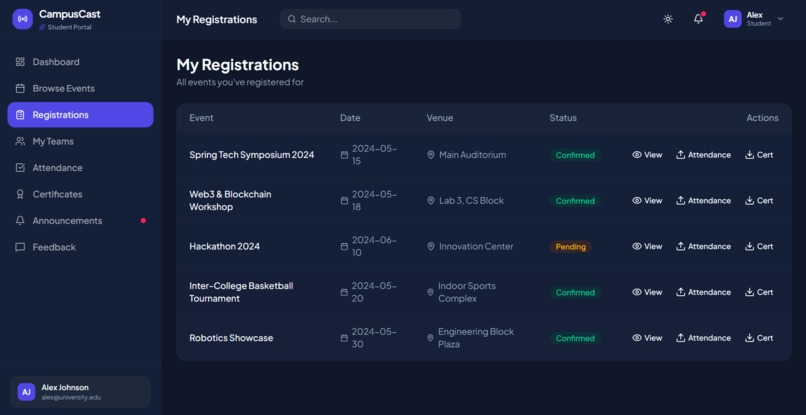Click the Lab 3, CS Block venue
The image size is (806, 415).
(x=465, y=201)
